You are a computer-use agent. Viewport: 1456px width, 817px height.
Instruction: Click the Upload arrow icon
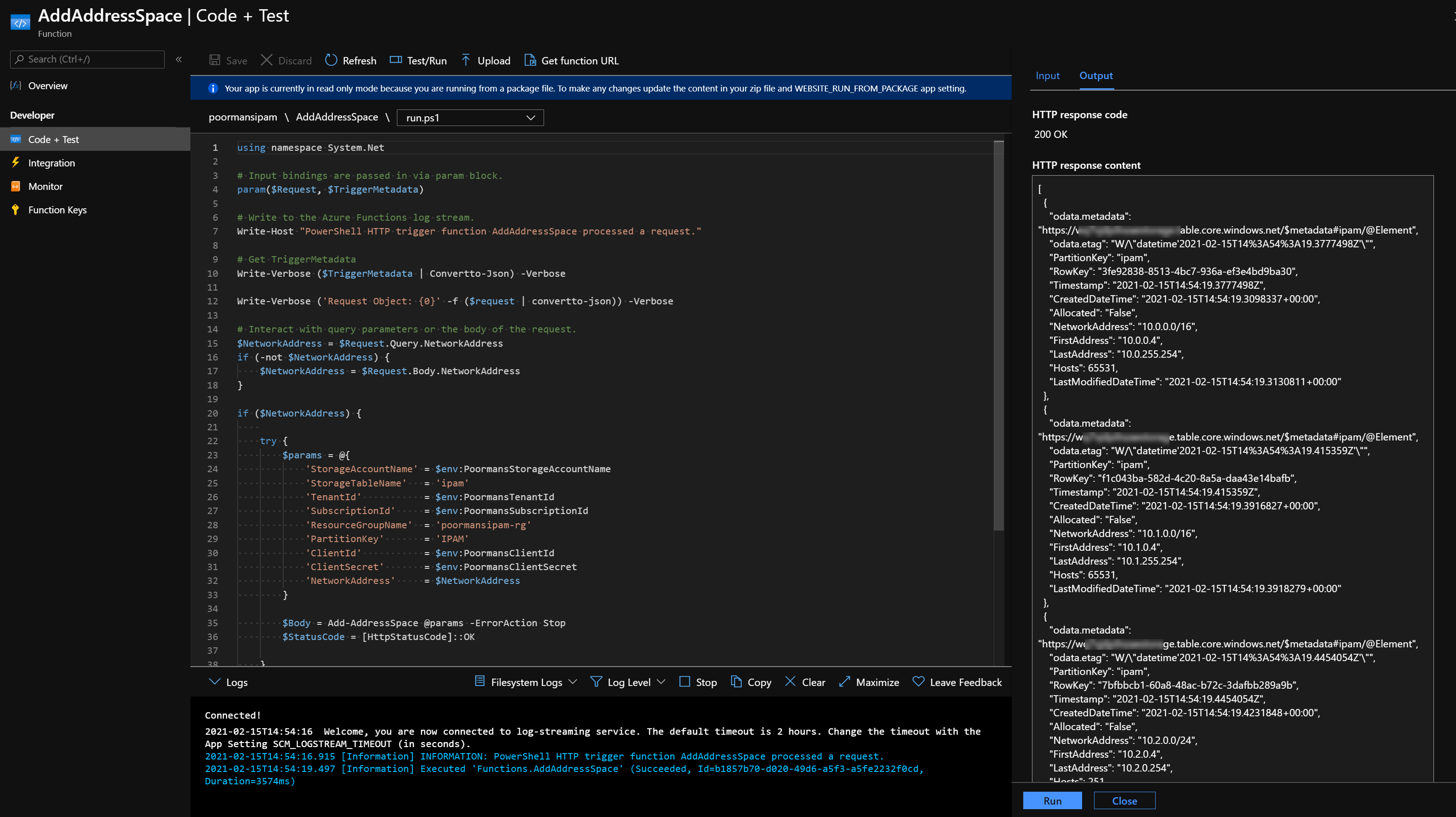coord(466,60)
